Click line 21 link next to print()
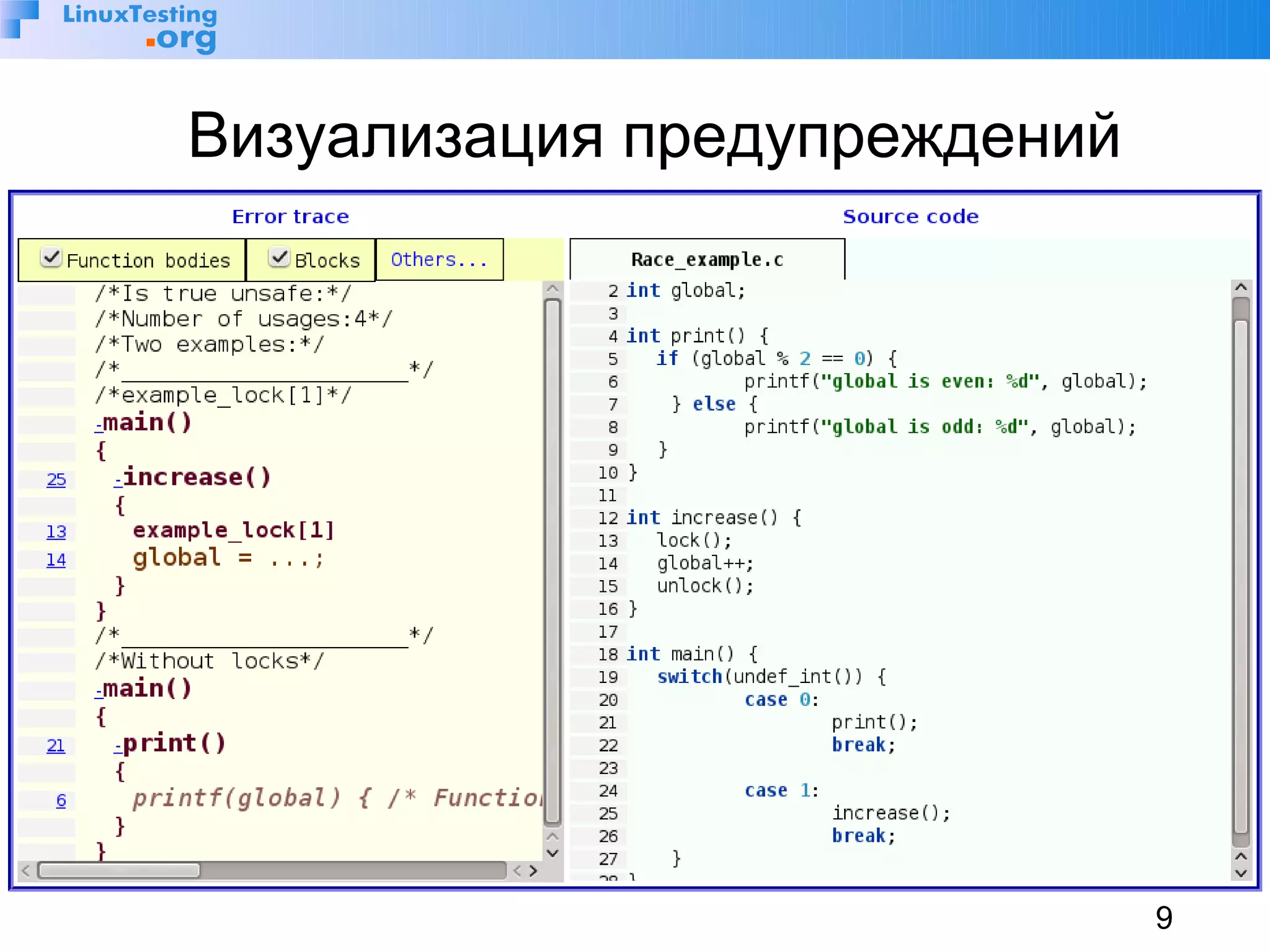Screen dimensions: 1270x952 pyautogui.click(x=56, y=746)
